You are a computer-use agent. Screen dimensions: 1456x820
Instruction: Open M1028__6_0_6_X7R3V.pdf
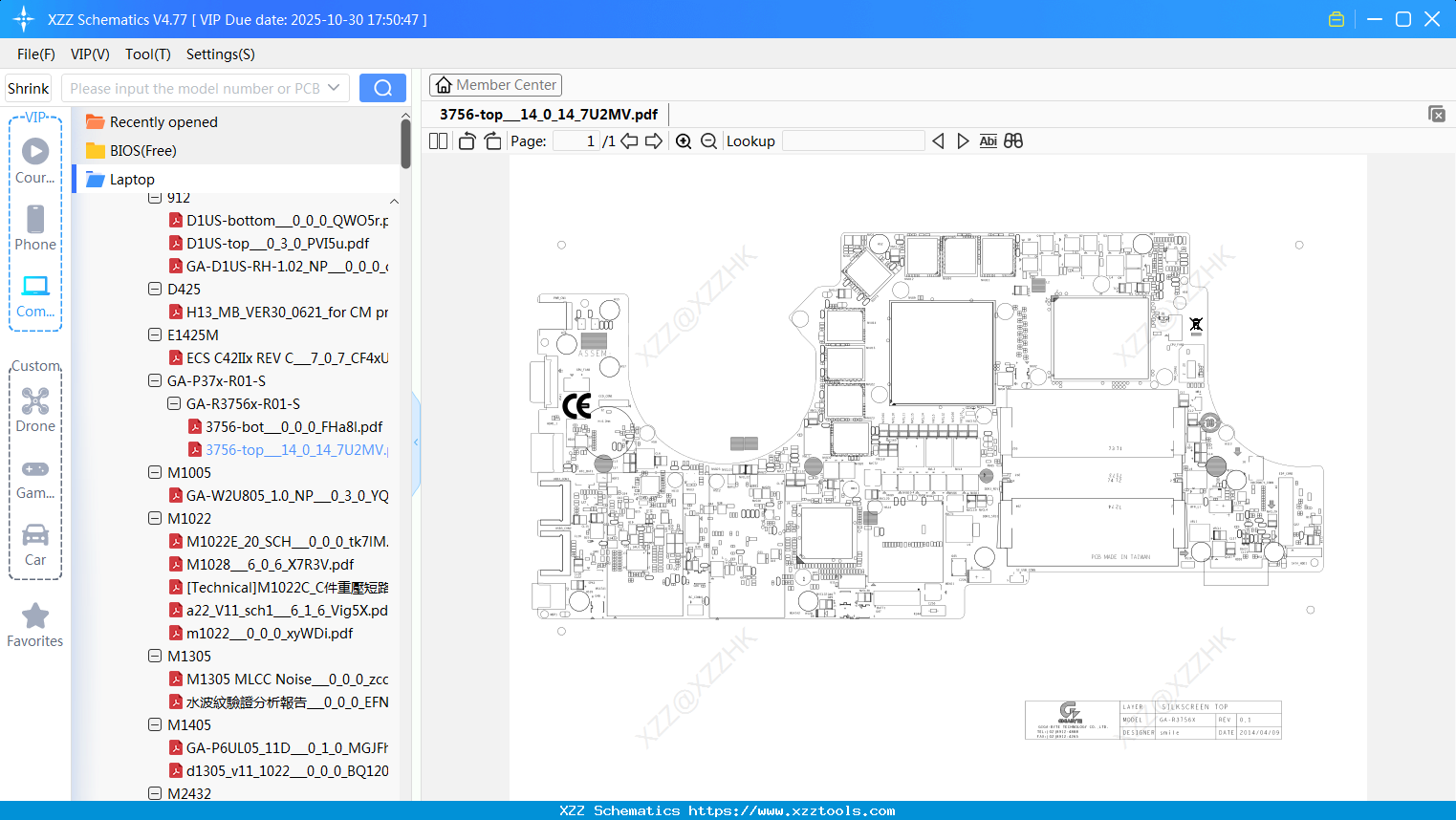point(261,564)
